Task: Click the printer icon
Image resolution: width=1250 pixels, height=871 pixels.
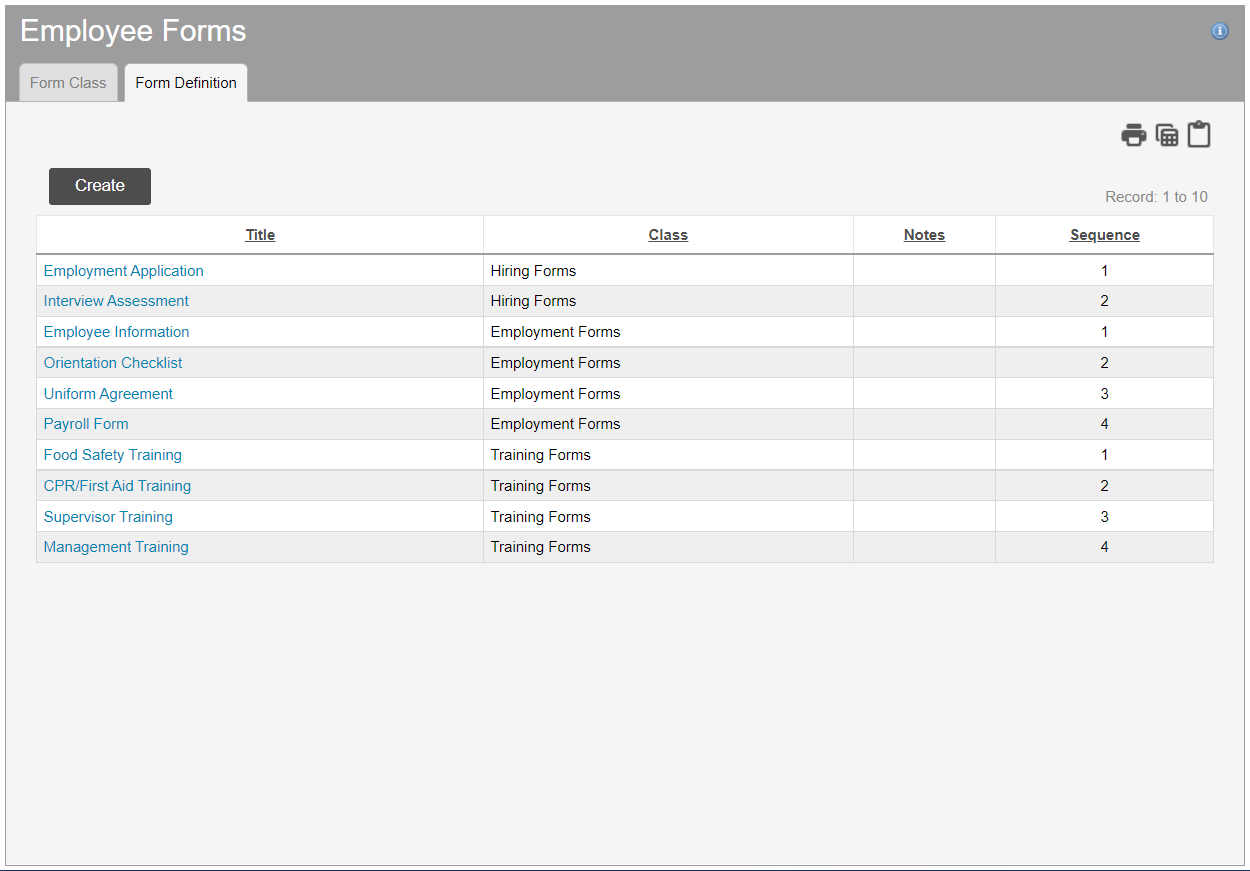Action: (x=1133, y=135)
